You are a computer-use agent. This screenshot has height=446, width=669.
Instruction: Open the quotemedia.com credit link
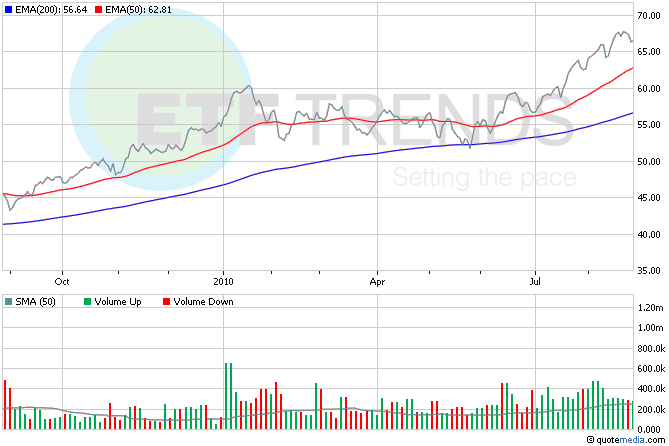pos(626,440)
